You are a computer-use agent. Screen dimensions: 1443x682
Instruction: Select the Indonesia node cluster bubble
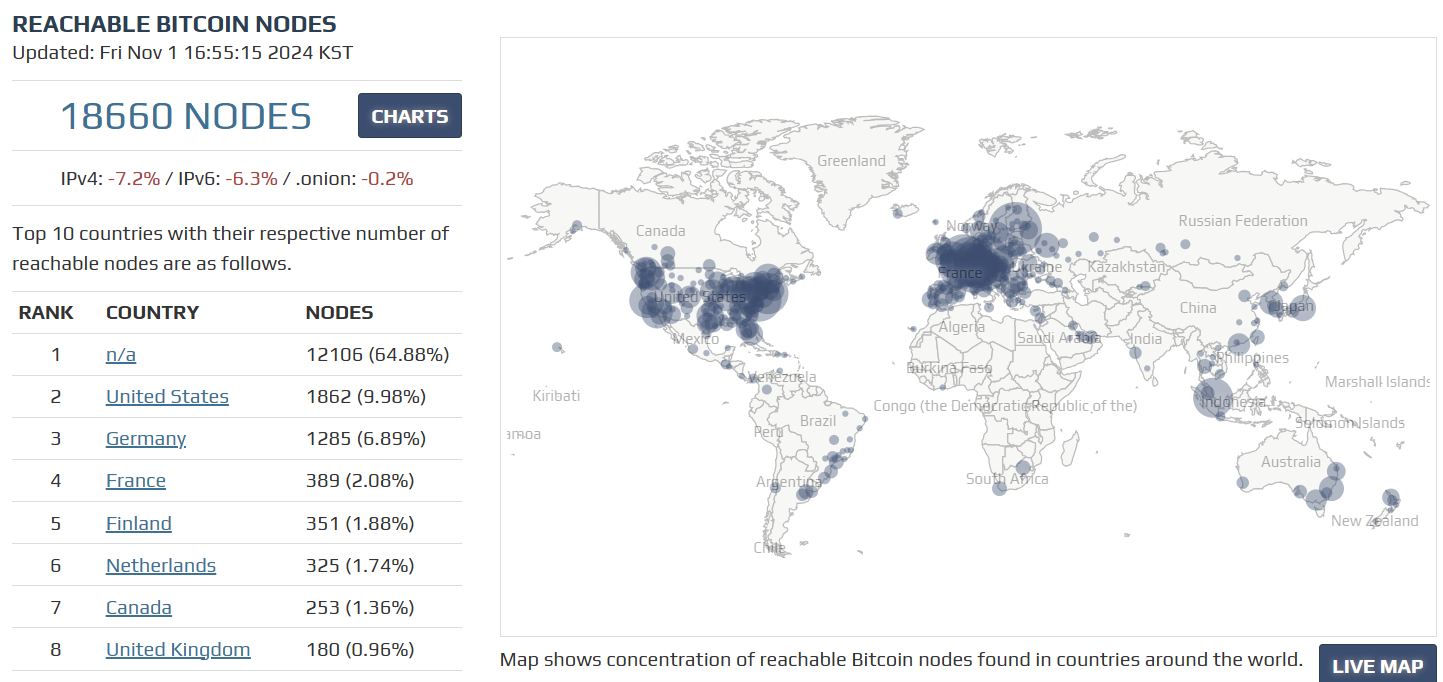tap(1214, 399)
